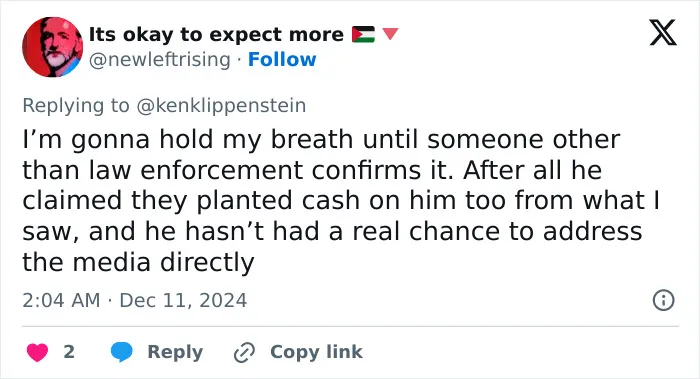Click the Reply text label

pyautogui.click(x=175, y=352)
